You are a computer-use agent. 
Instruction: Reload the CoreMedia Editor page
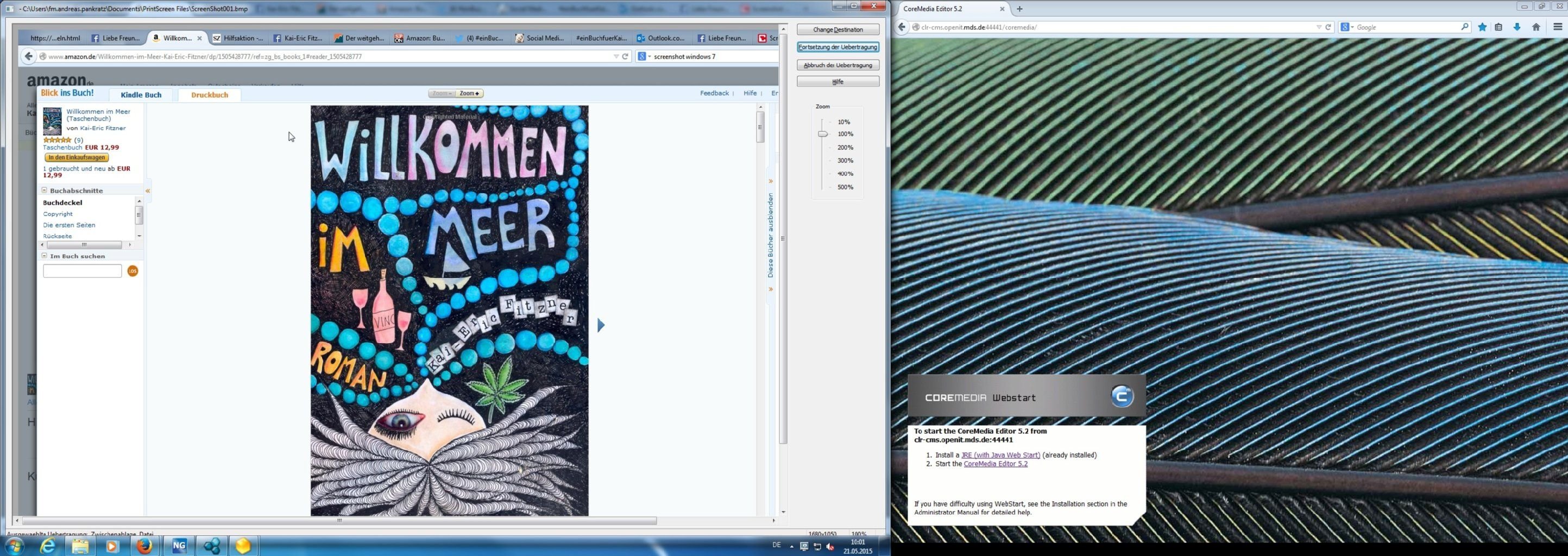click(1328, 27)
